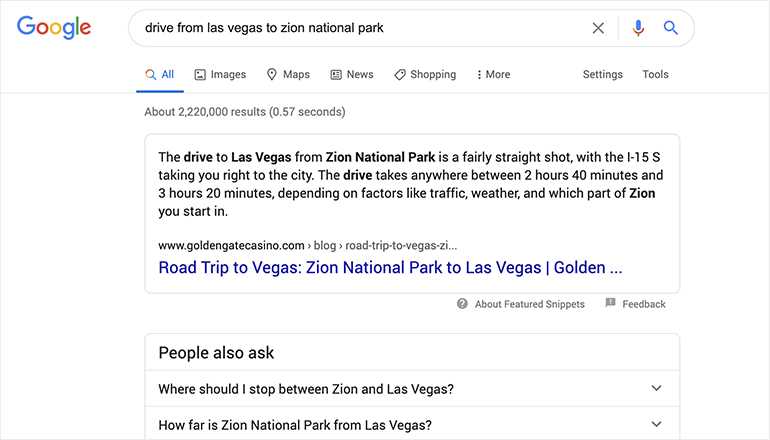Send Feedback on the featured snippet
Image resolution: width=770 pixels, height=440 pixels.
[x=644, y=304]
